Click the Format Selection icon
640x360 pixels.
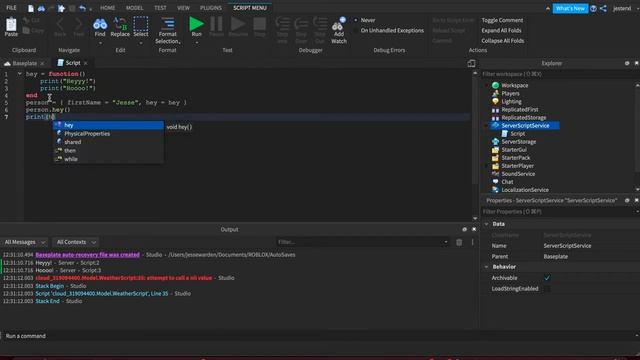point(167,24)
